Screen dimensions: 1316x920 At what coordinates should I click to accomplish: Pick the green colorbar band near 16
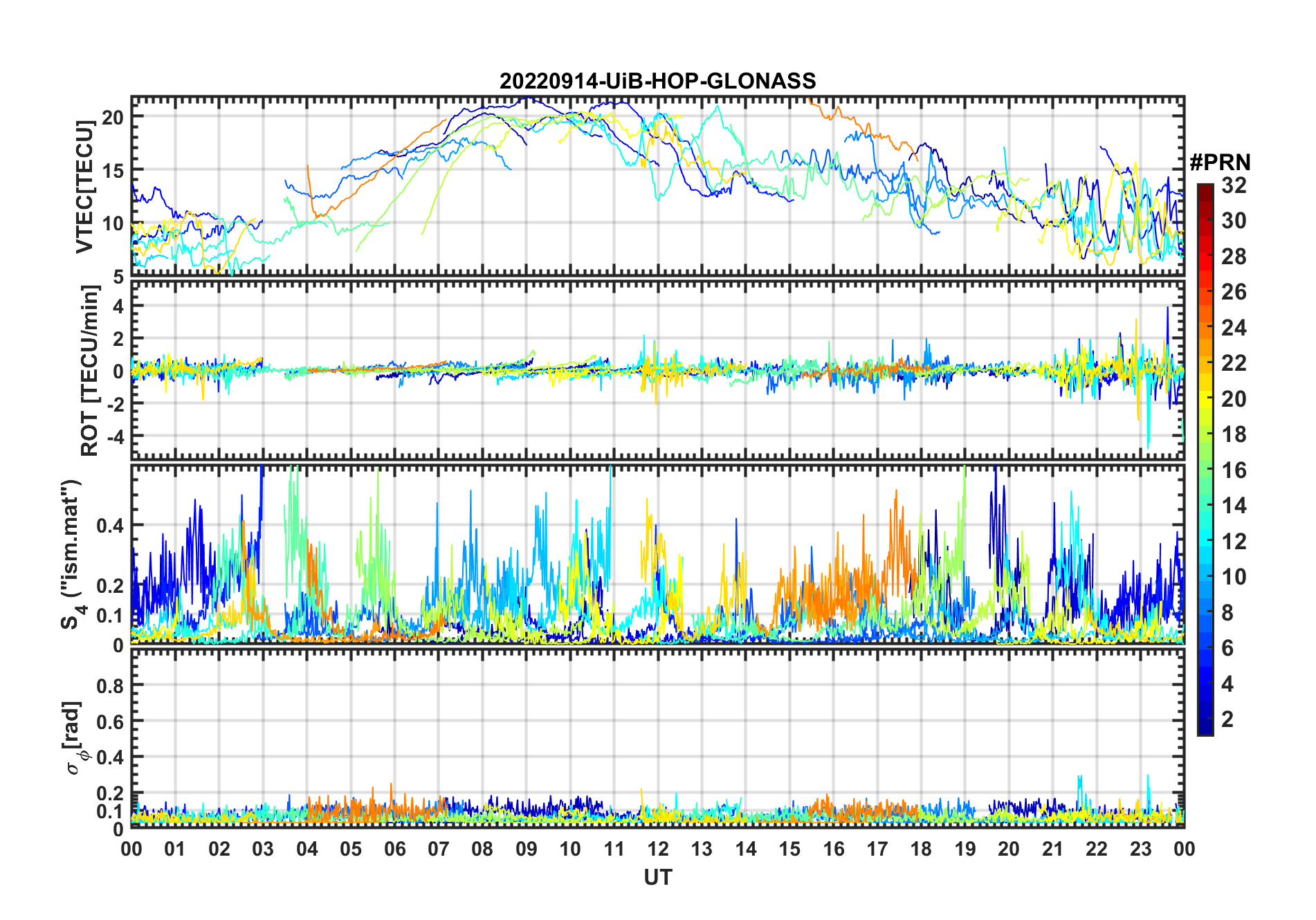tap(1205, 470)
